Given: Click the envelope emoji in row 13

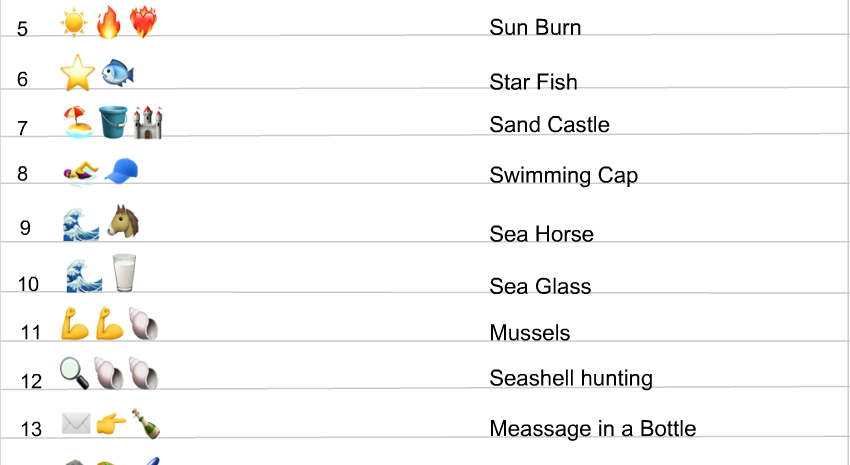Looking at the screenshot, I should click(x=76, y=423).
